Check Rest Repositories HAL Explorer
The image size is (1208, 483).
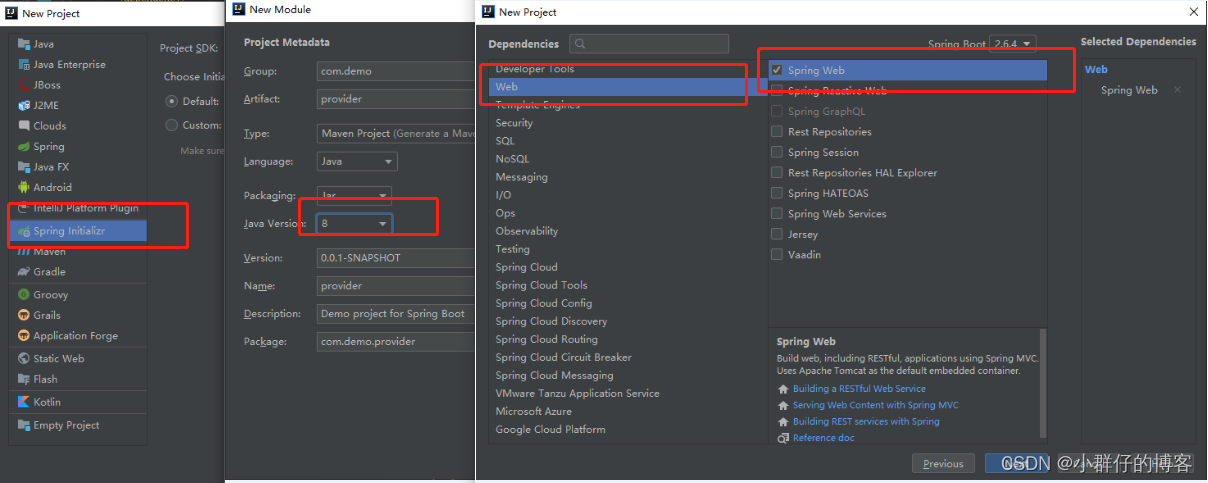click(x=777, y=173)
